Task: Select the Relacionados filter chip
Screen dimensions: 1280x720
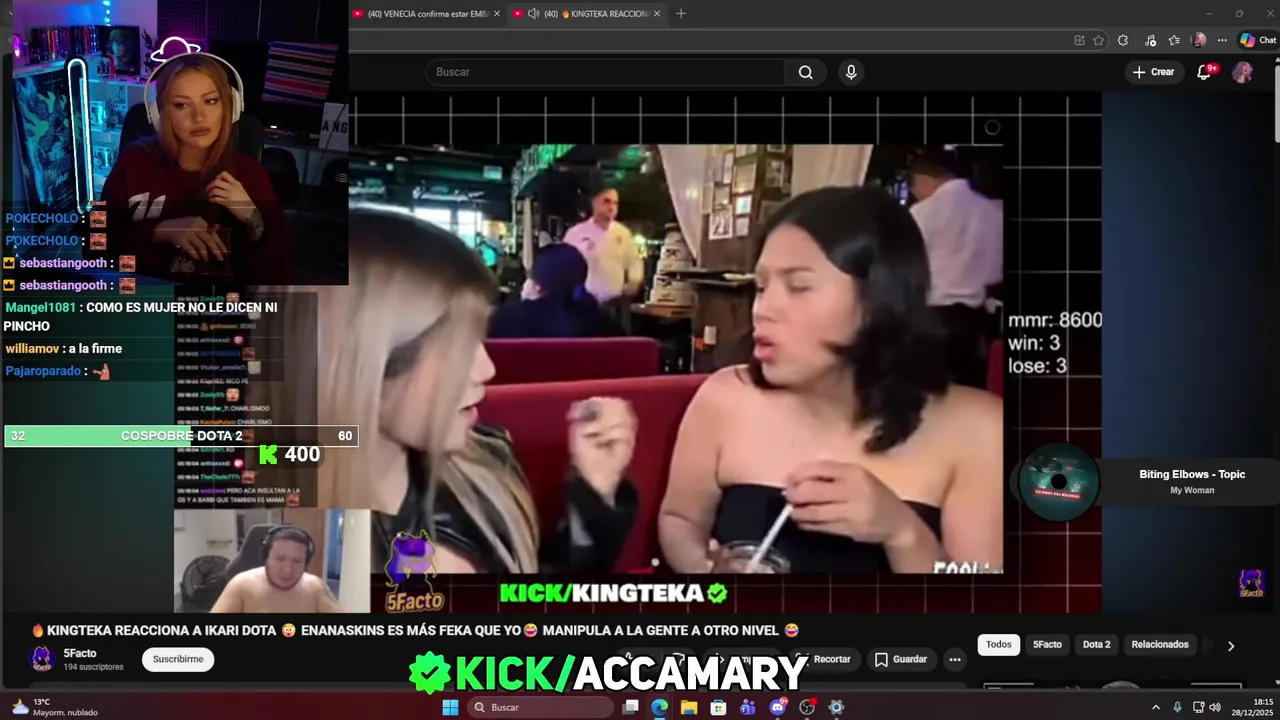Action: 1160,645
